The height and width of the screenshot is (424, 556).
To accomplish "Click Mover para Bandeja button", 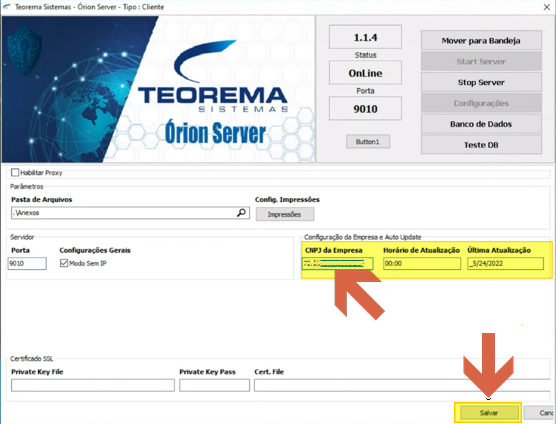I will (x=481, y=40).
